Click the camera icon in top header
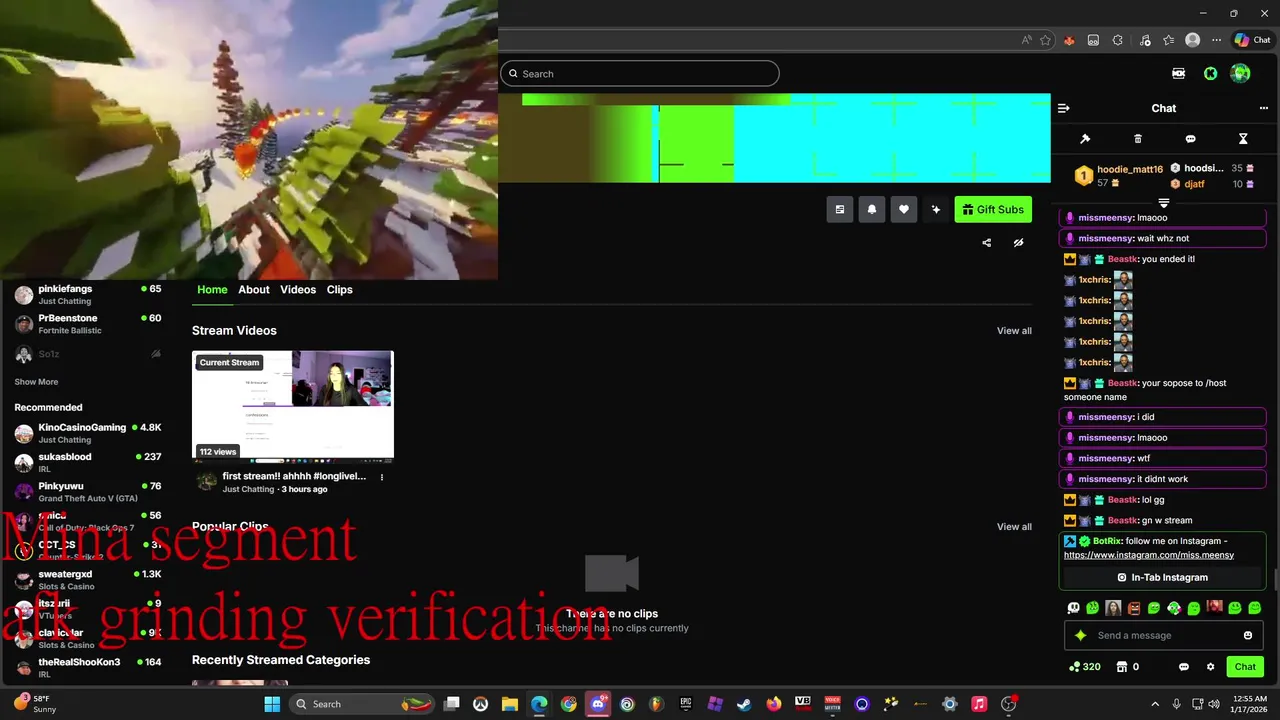 pyautogui.click(x=1179, y=73)
